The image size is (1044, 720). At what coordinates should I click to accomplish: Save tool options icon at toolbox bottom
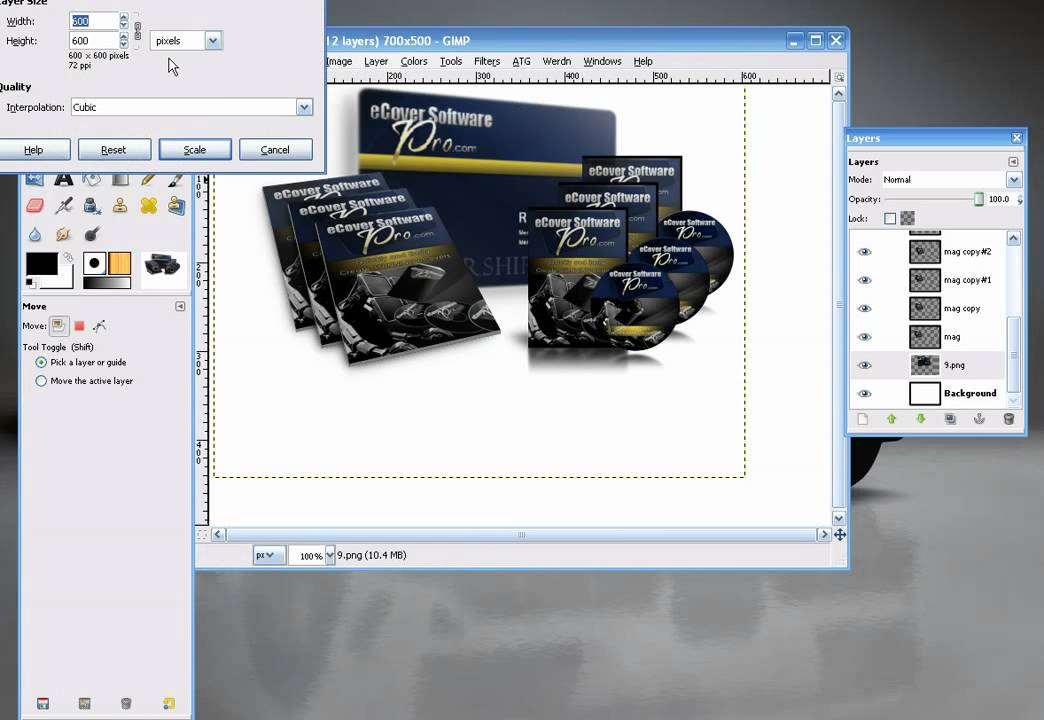pyautogui.click(x=43, y=703)
